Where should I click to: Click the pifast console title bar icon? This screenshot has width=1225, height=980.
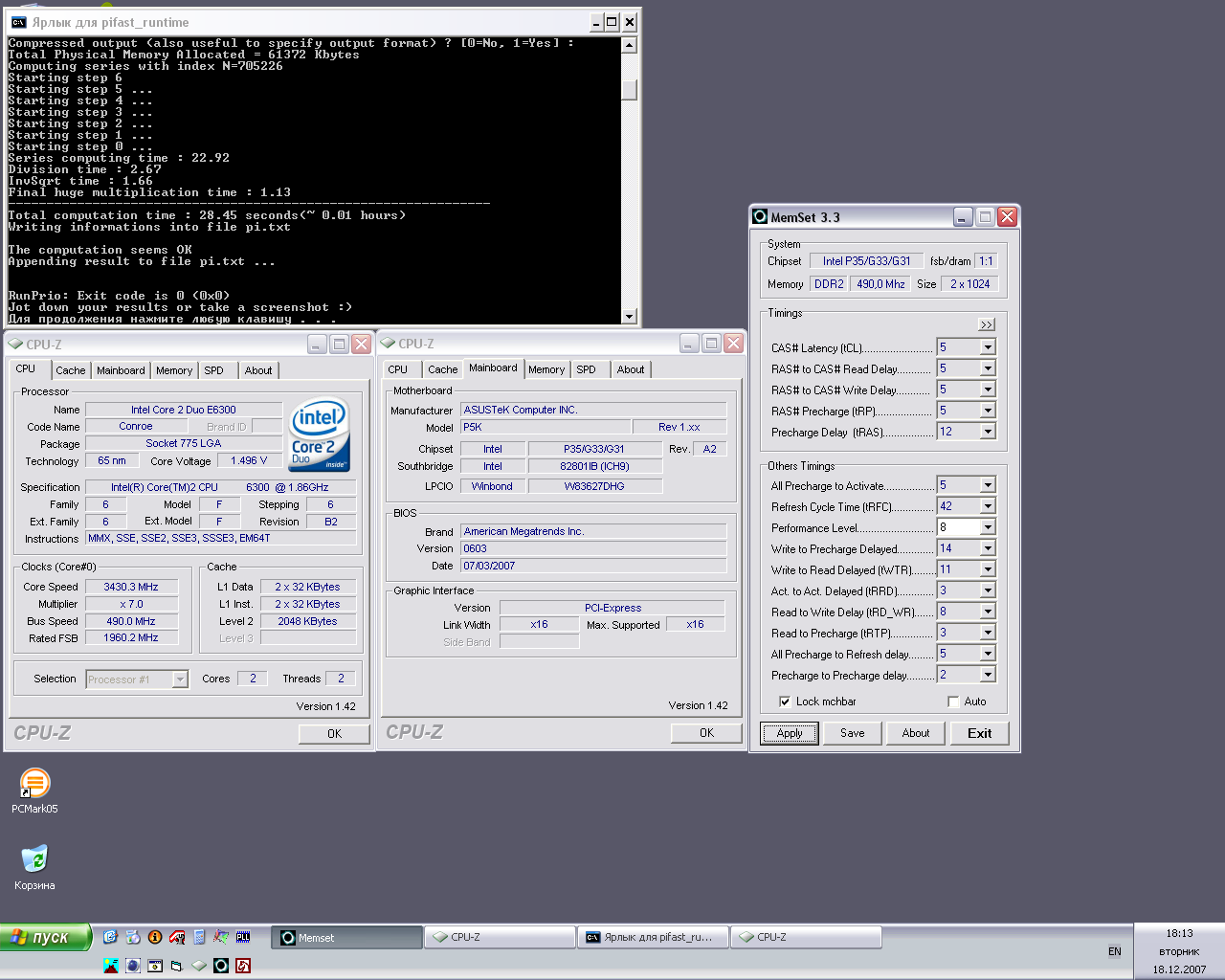[18, 22]
